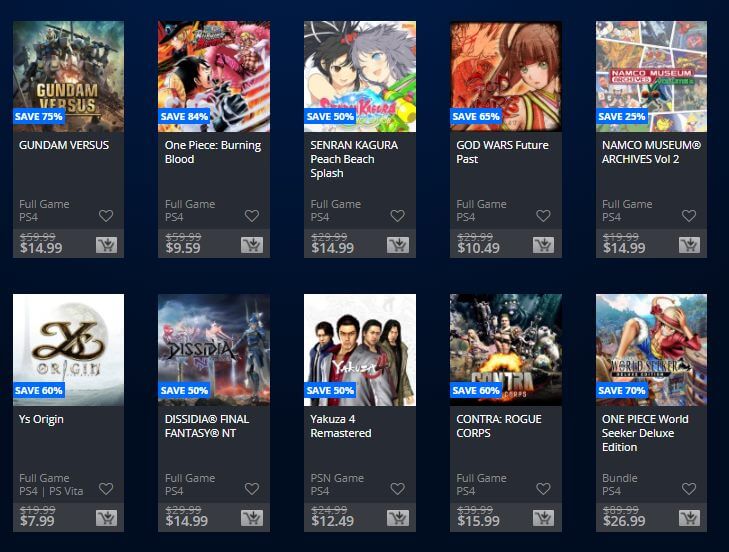Favorite CONTRA: ROGUE CORPS with heart

[543, 489]
